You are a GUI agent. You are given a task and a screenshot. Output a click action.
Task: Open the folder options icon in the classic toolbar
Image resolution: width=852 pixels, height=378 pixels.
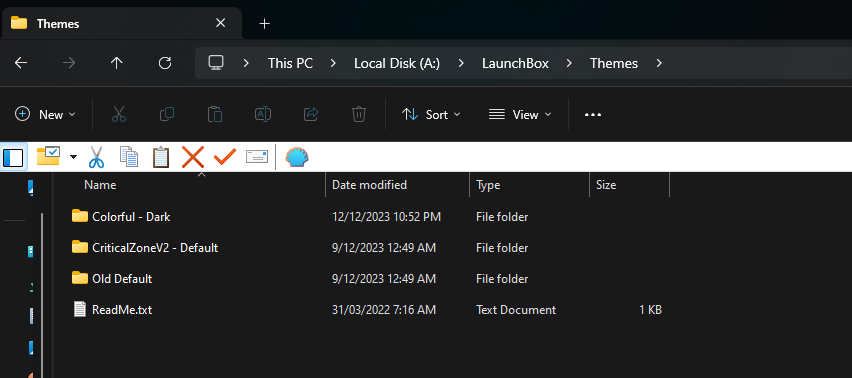coord(48,157)
